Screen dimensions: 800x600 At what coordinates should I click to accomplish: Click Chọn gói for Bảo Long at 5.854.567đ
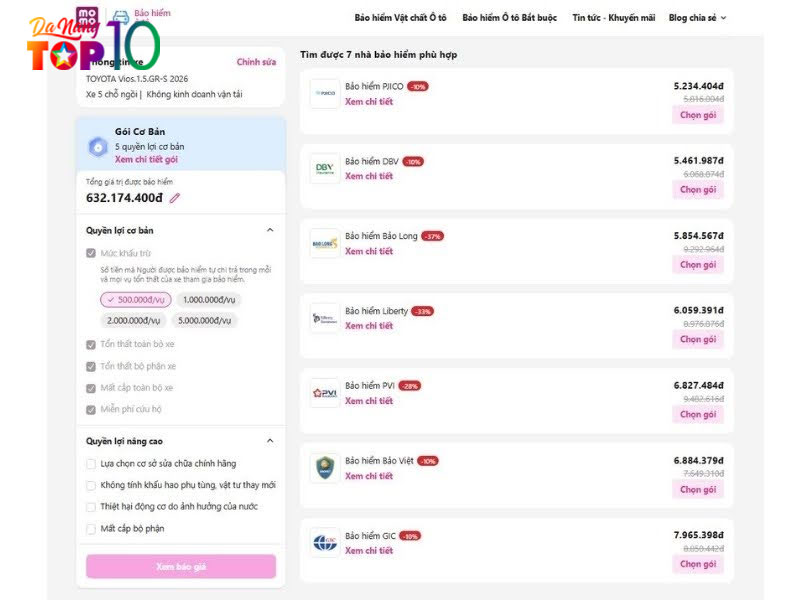698,265
